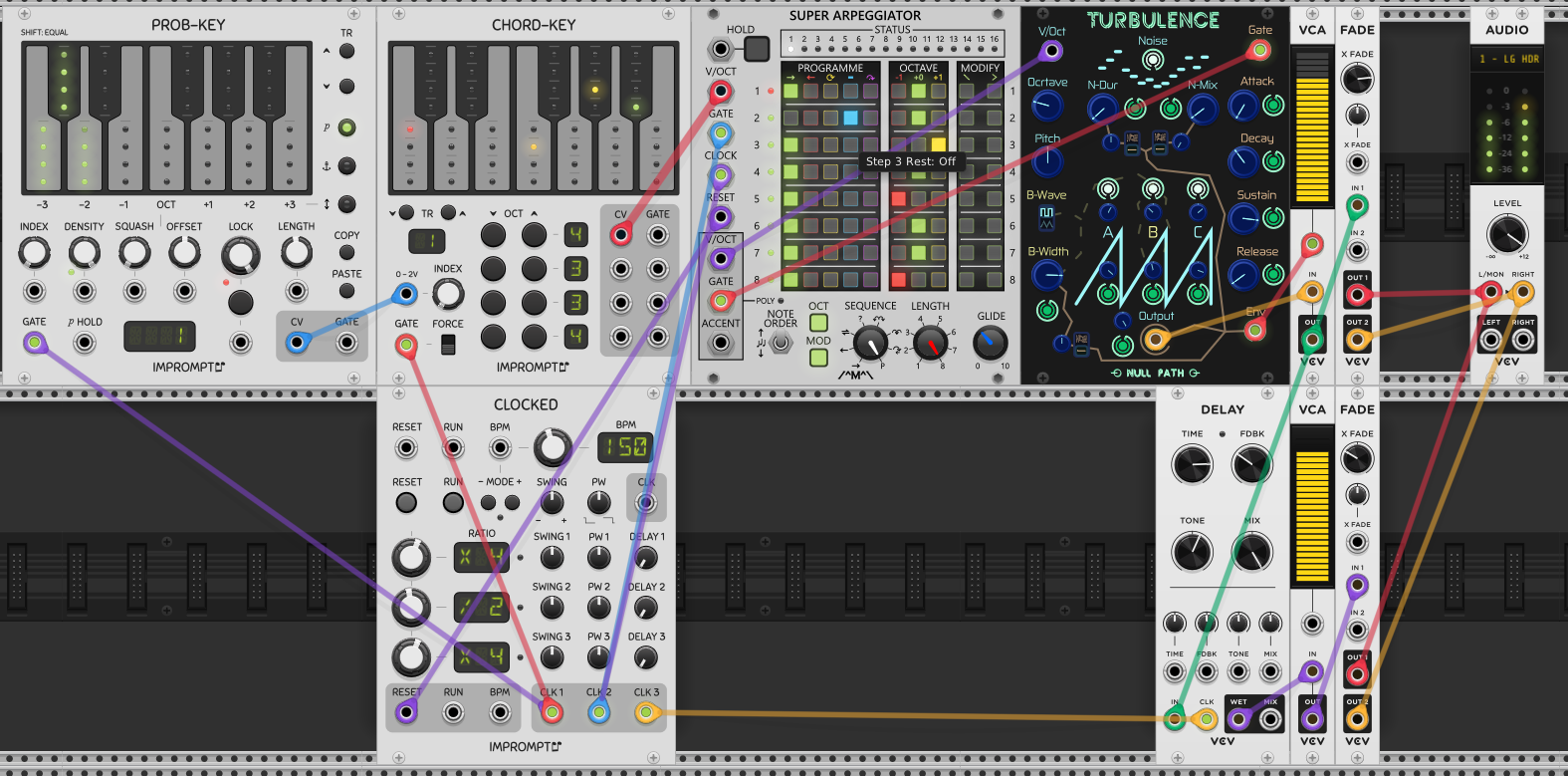Toggle the RUN push button on CLOCKED
The height and width of the screenshot is (776, 1568).
coord(453,502)
